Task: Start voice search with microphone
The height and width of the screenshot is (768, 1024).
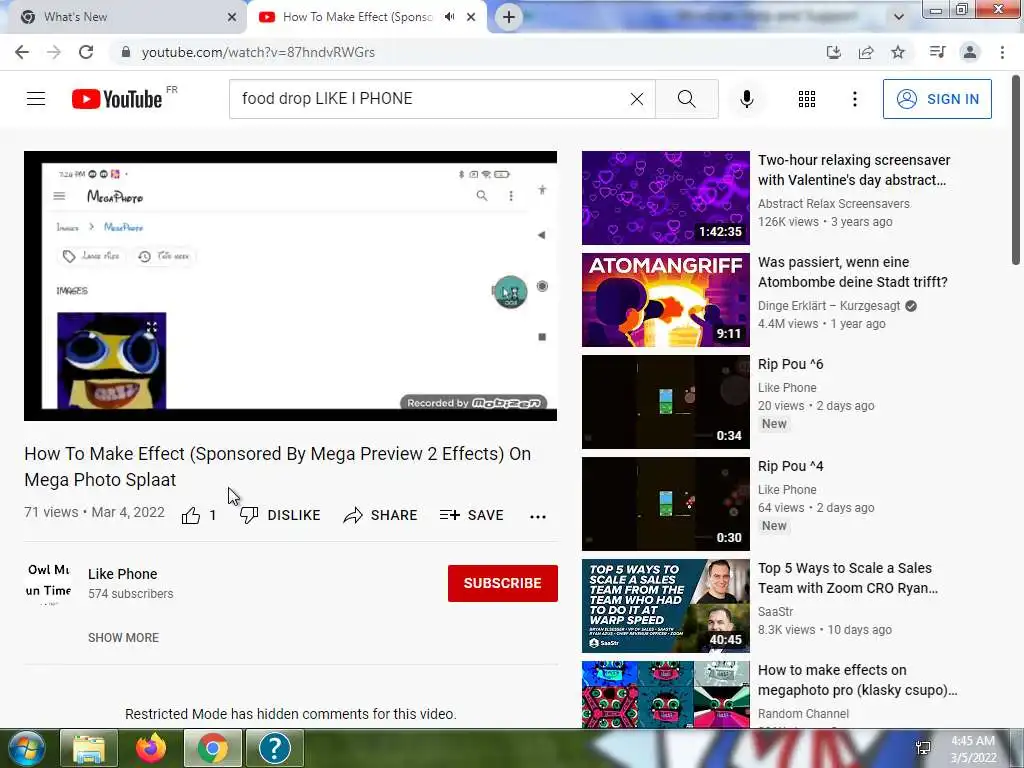Action: 747,99
